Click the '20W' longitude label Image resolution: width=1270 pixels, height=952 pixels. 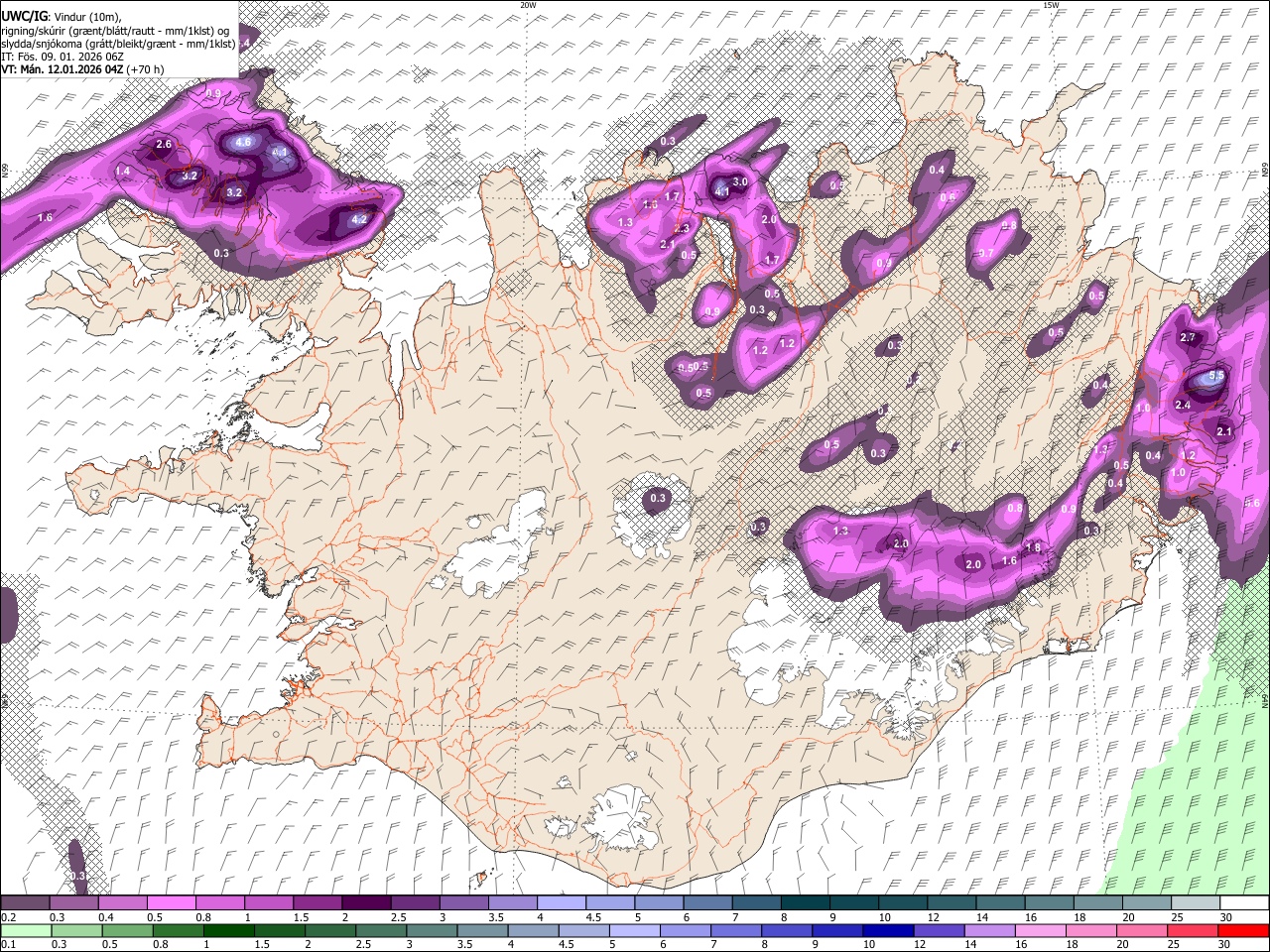[528, 5]
